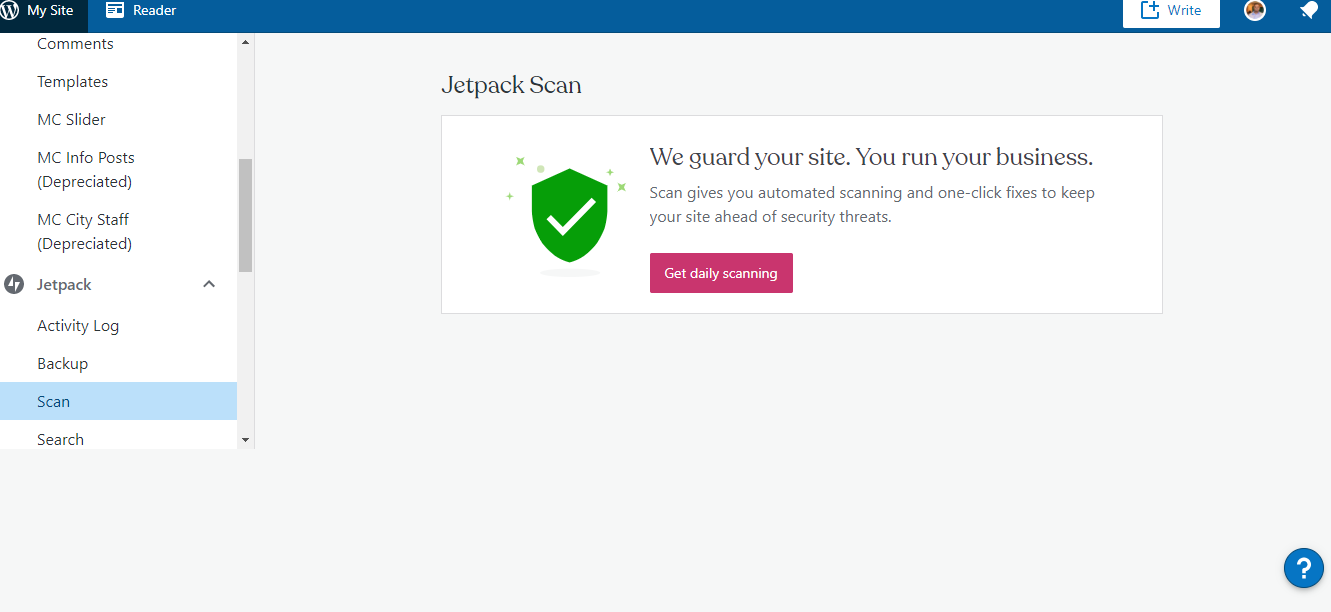Click the Reader newspaper icon
The height and width of the screenshot is (612, 1331).
pyautogui.click(x=115, y=11)
